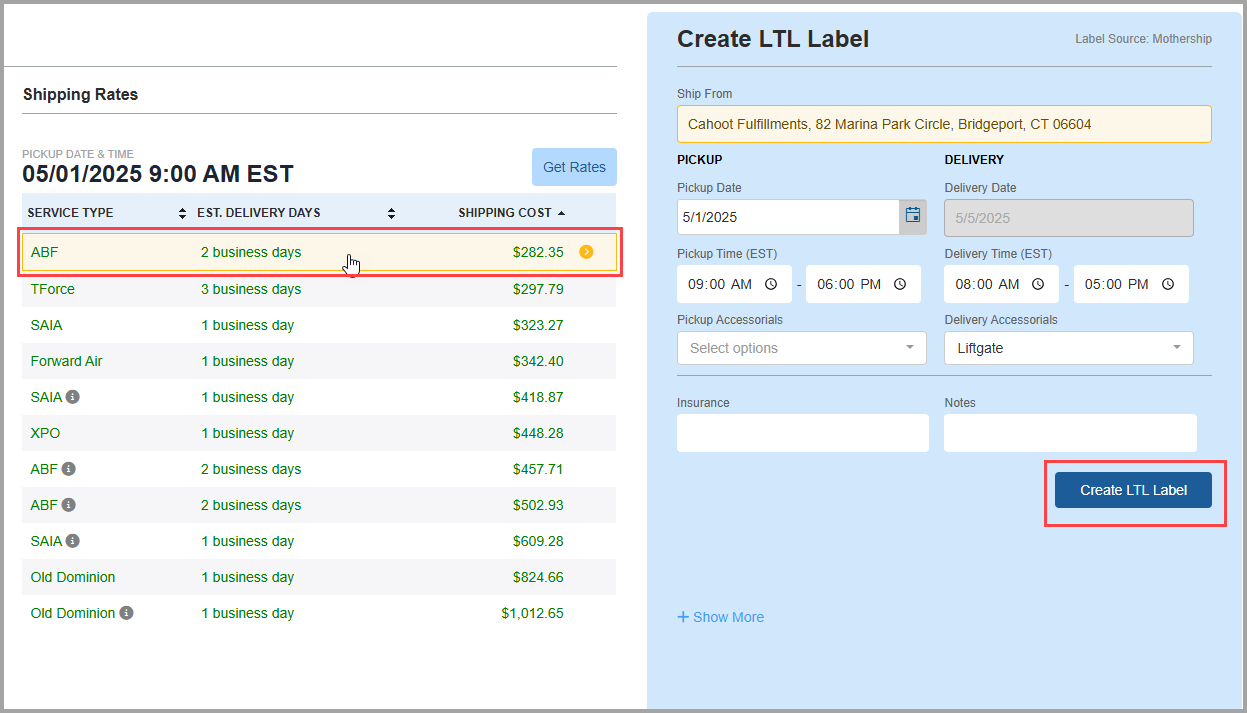Image resolution: width=1247 pixels, height=713 pixels.
Task: Click '3 business days' in TForce row
Action: (x=251, y=289)
